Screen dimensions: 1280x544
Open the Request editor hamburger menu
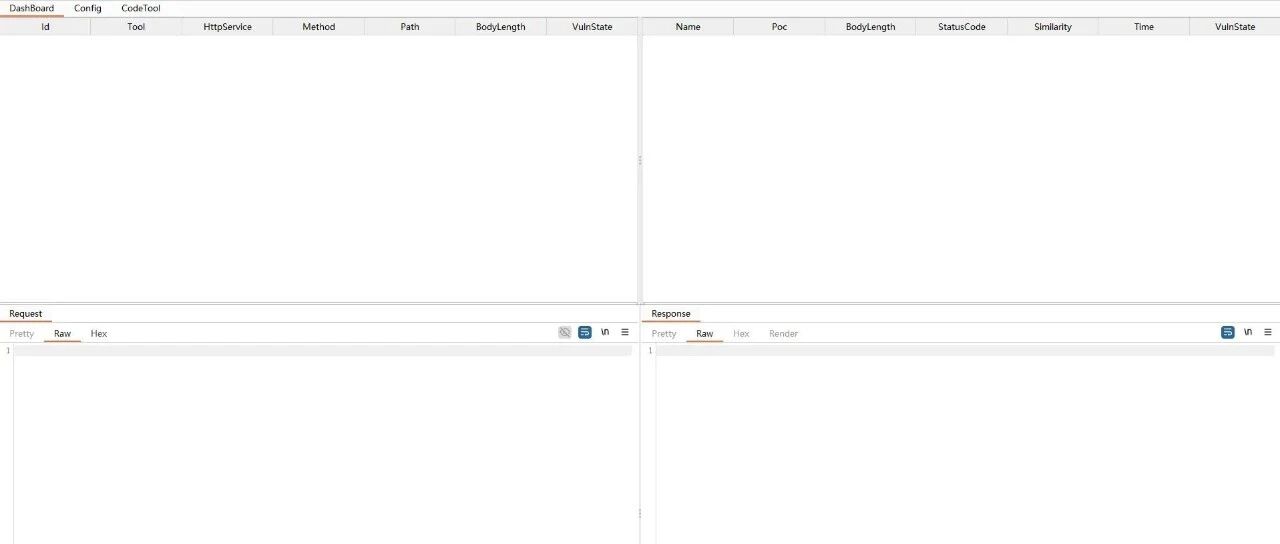click(625, 332)
